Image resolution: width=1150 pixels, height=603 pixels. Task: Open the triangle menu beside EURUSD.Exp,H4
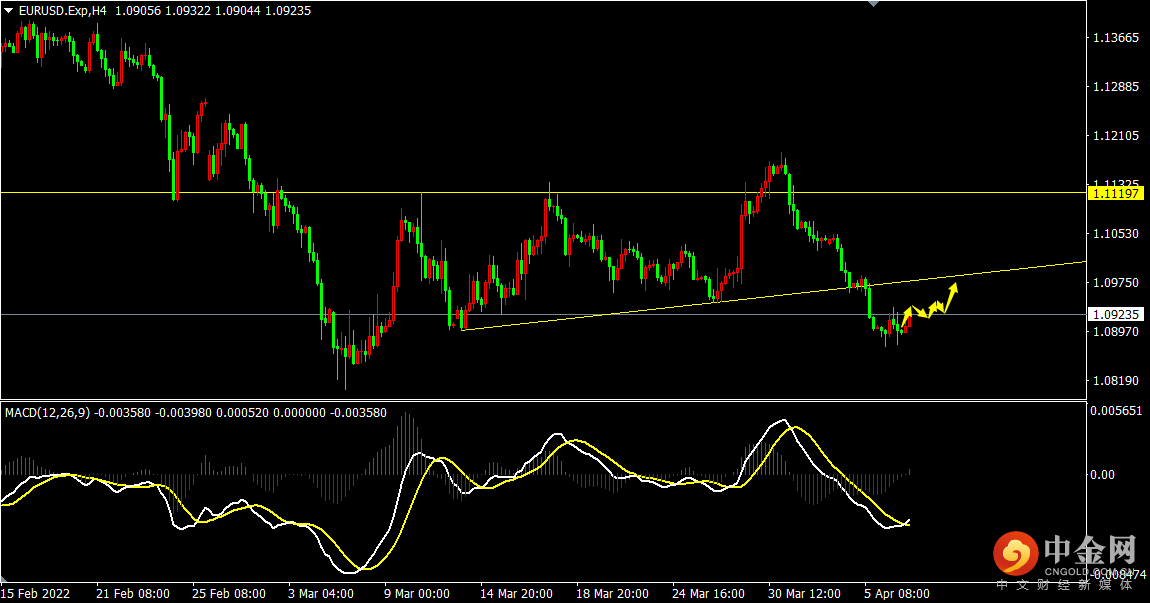[x=9, y=11]
